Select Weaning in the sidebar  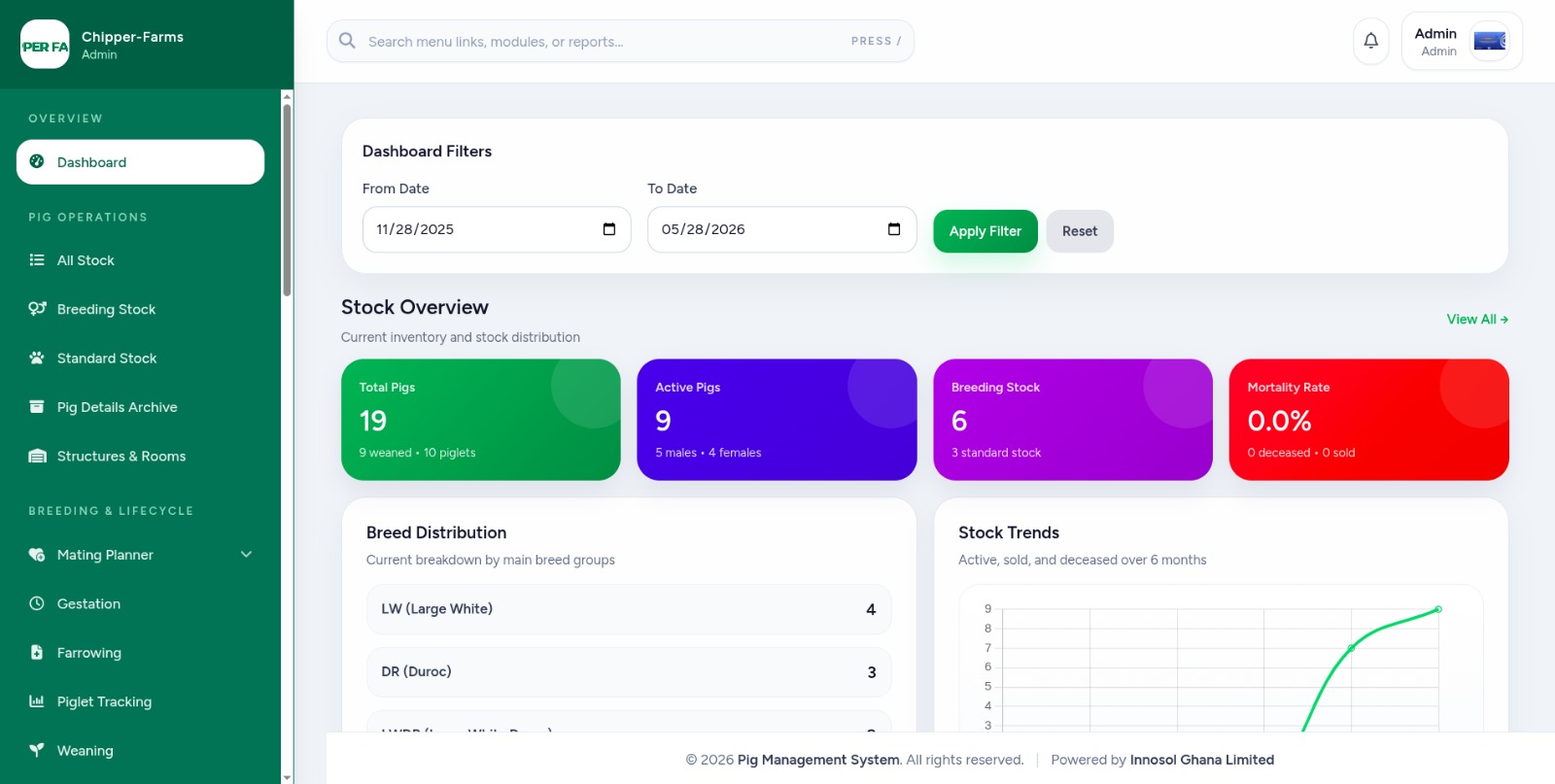pos(140,751)
